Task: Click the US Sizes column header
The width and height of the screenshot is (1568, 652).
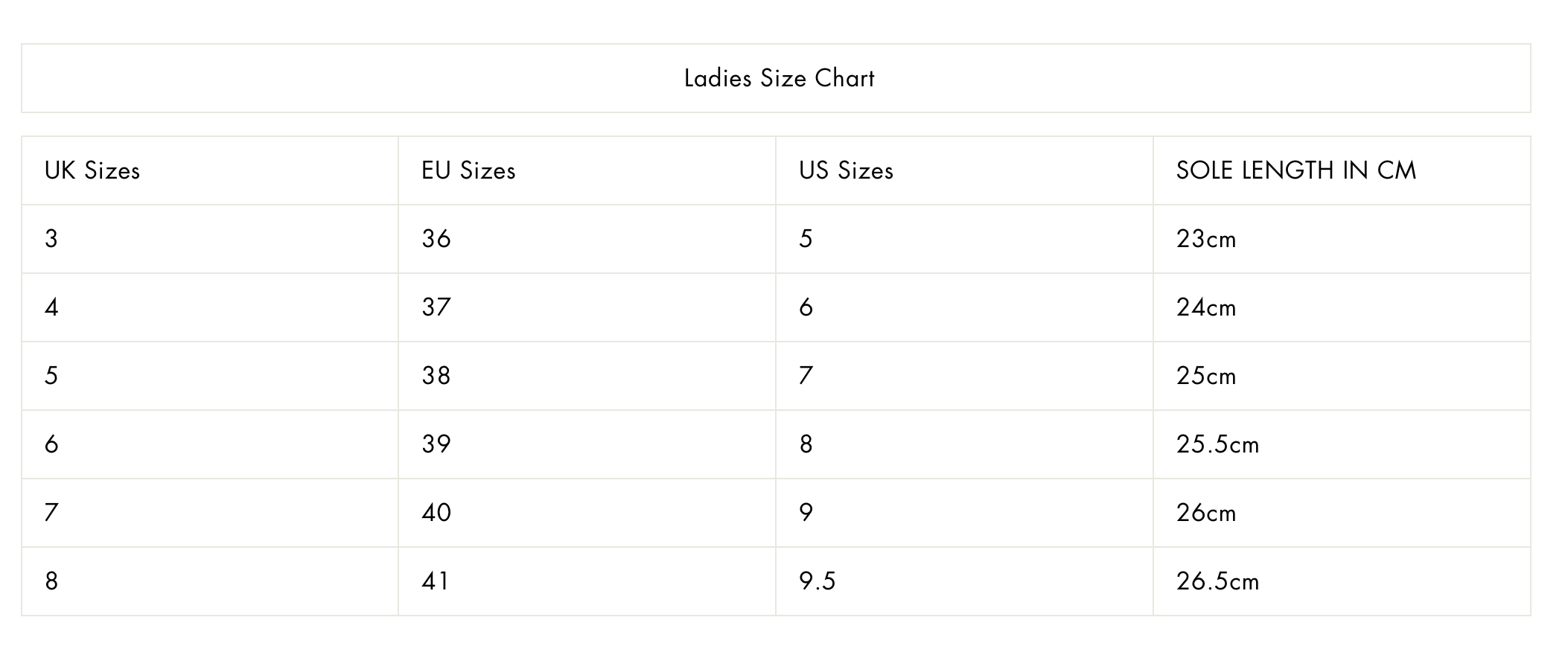Action: click(846, 170)
